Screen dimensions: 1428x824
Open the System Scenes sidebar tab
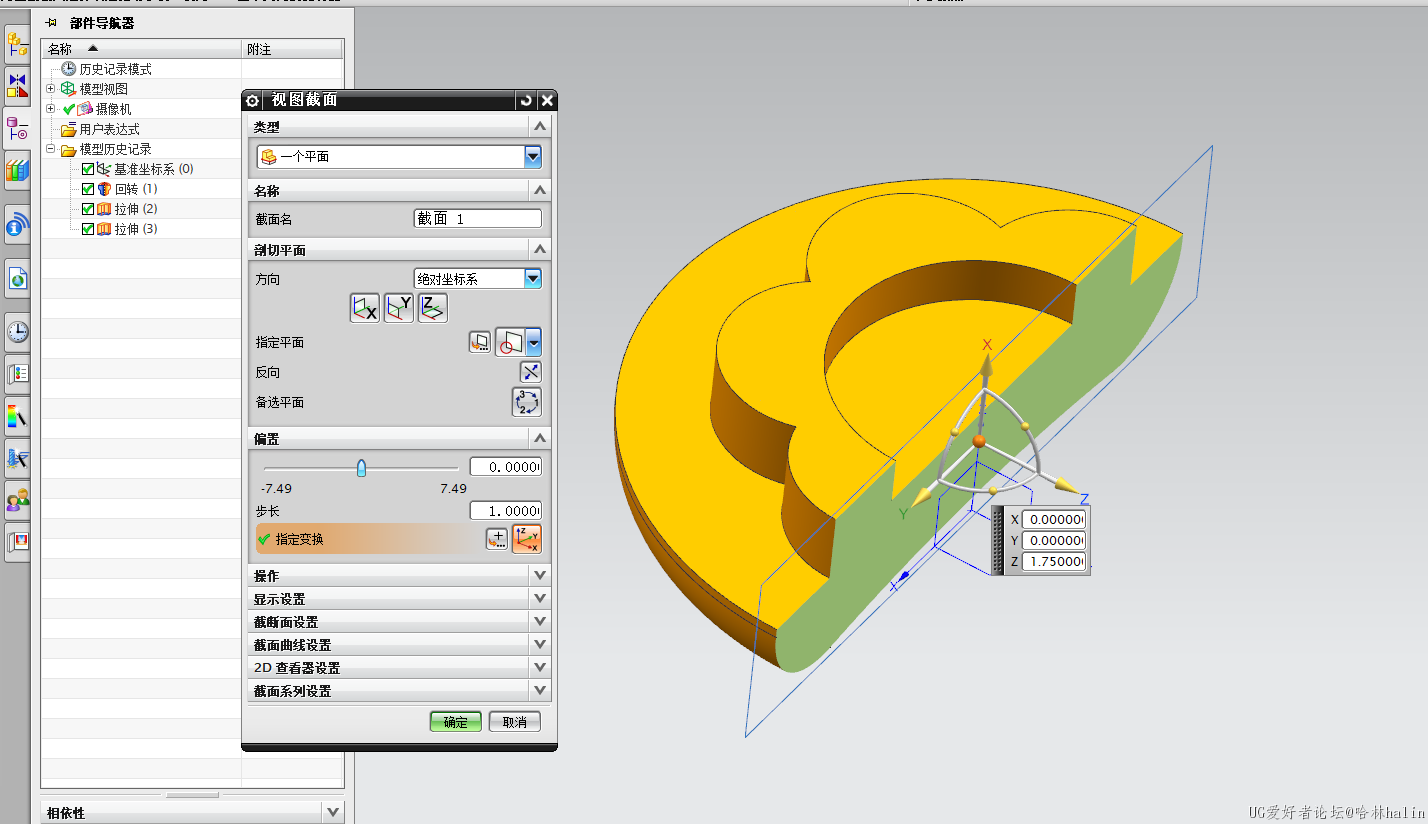pos(17,541)
